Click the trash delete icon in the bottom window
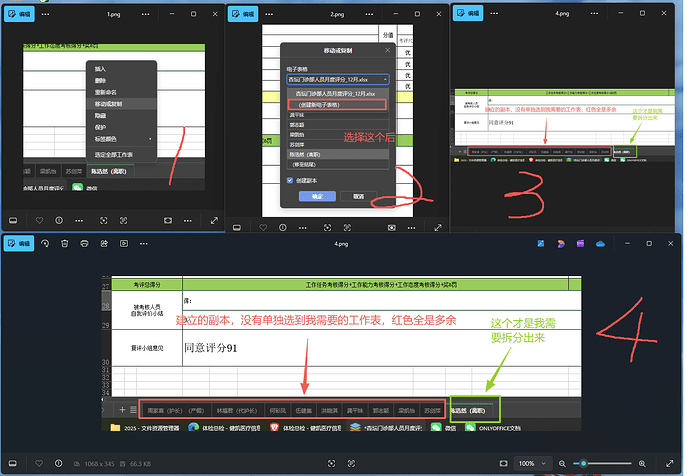The image size is (690, 476). 64,243
